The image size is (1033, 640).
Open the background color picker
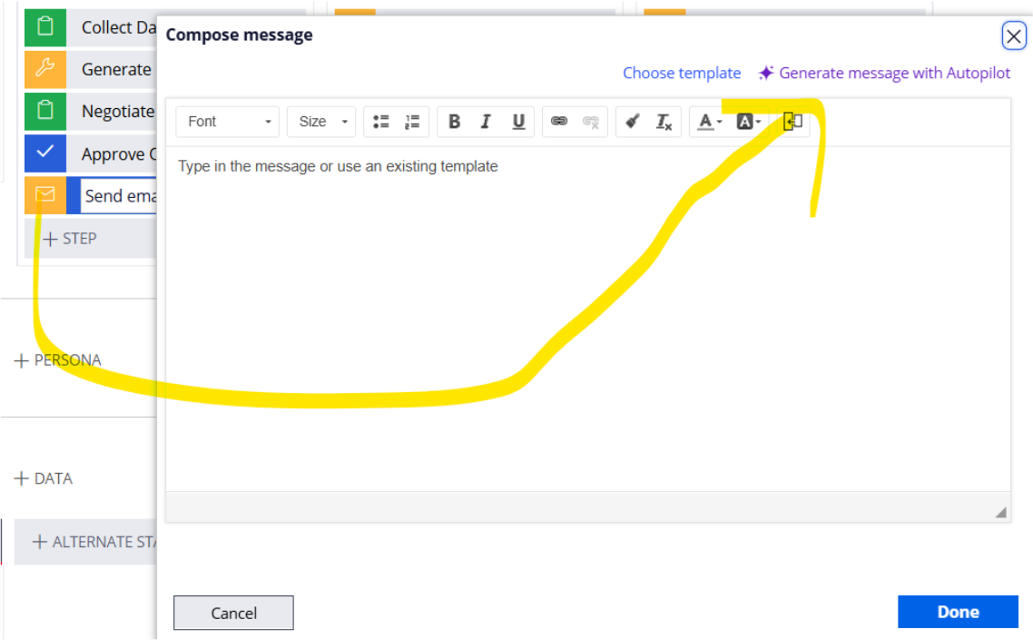pos(746,121)
